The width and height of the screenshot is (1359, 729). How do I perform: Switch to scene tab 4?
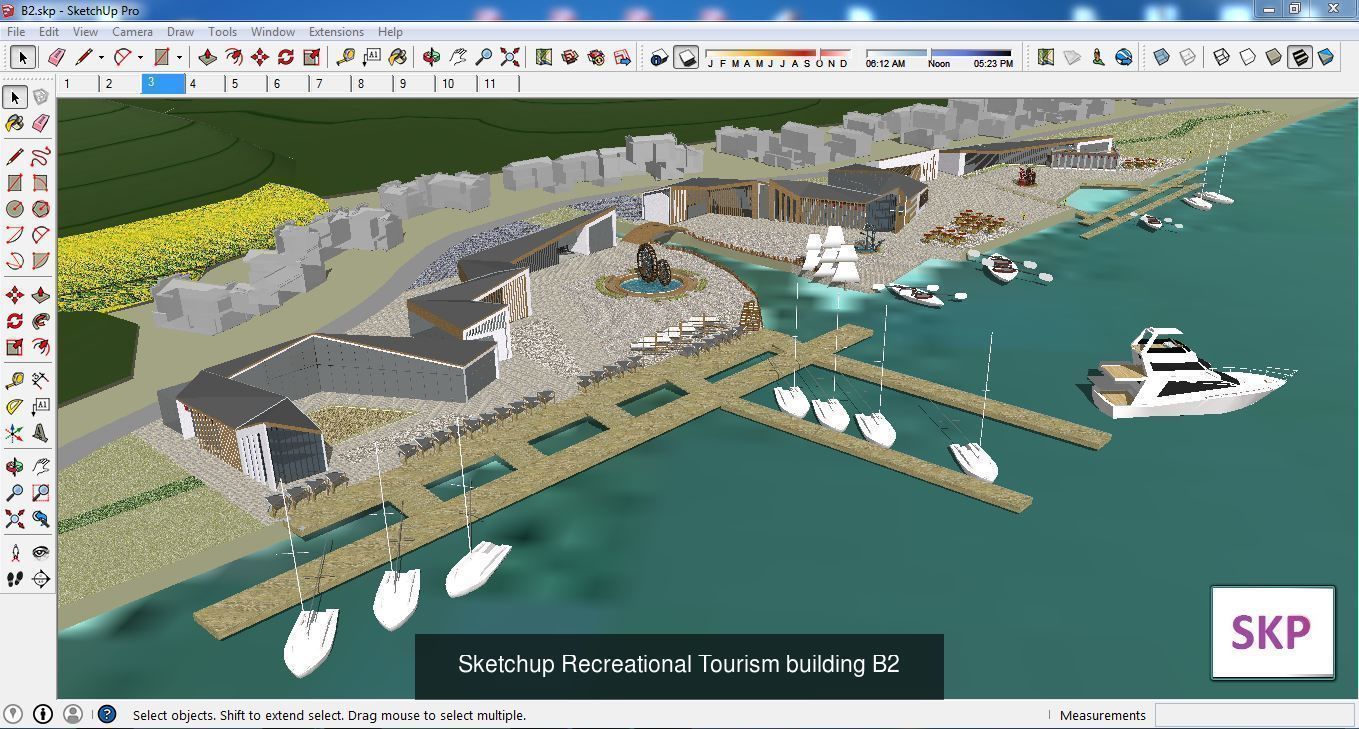point(205,84)
